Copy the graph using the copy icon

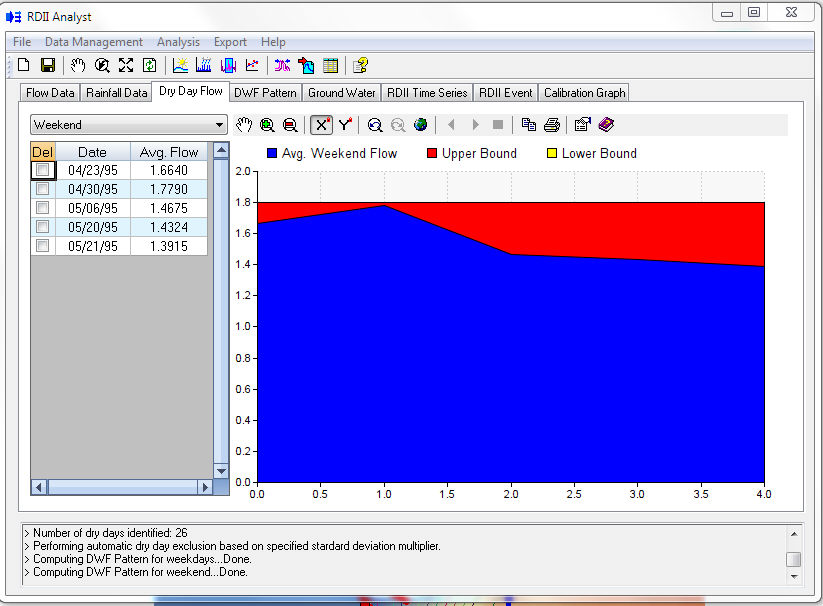[529, 125]
